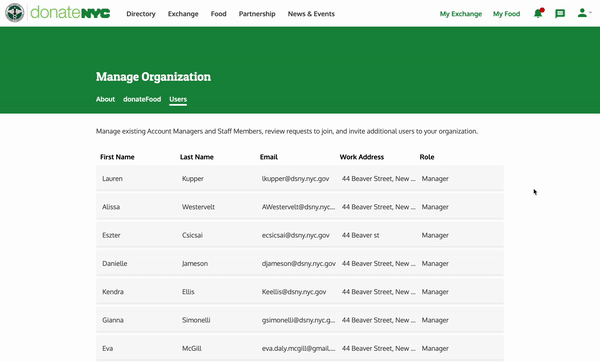Select the Gianna first name cell
Image resolution: width=600 pixels, height=362 pixels.
coord(113,320)
